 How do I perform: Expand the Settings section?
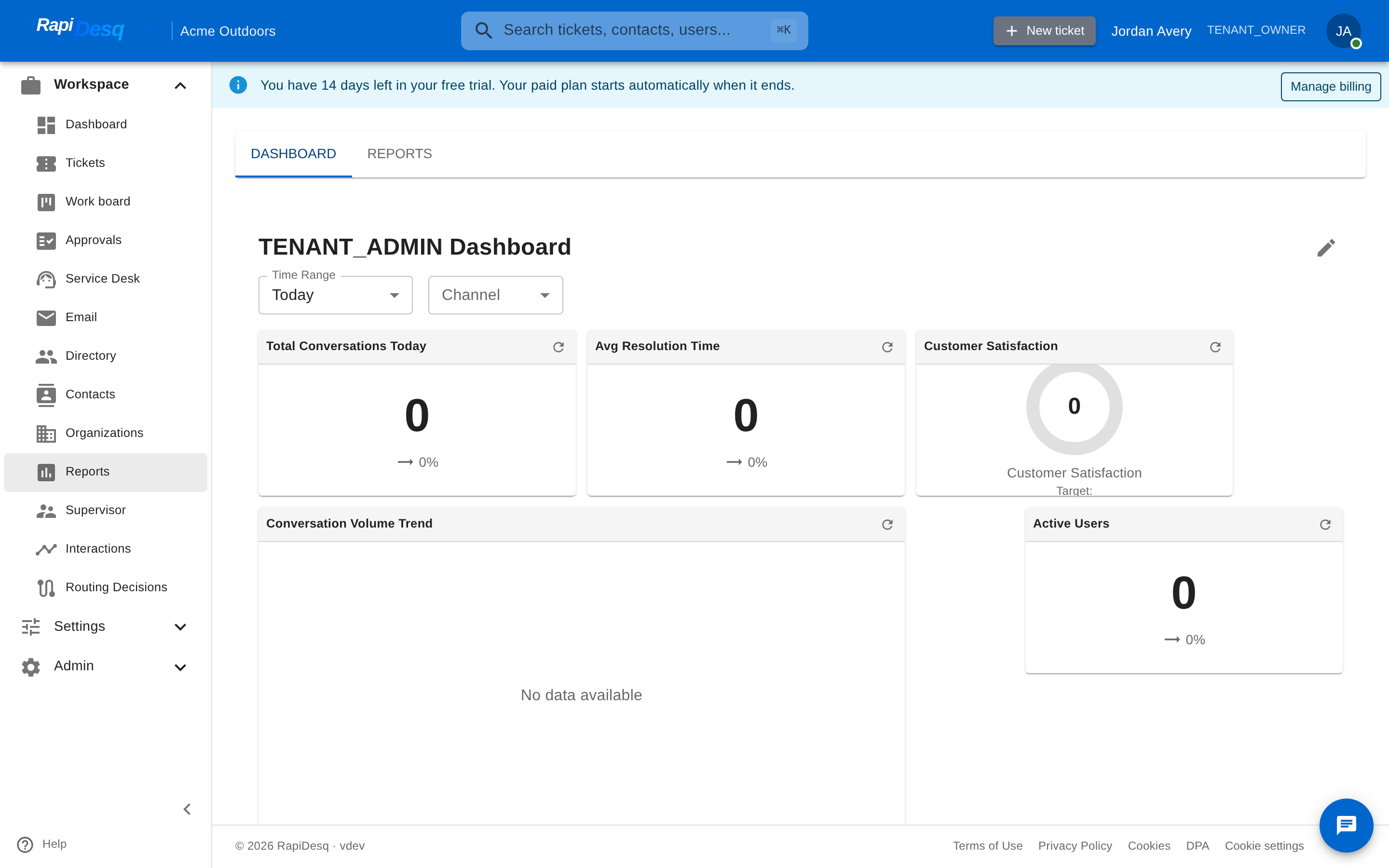click(x=106, y=626)
